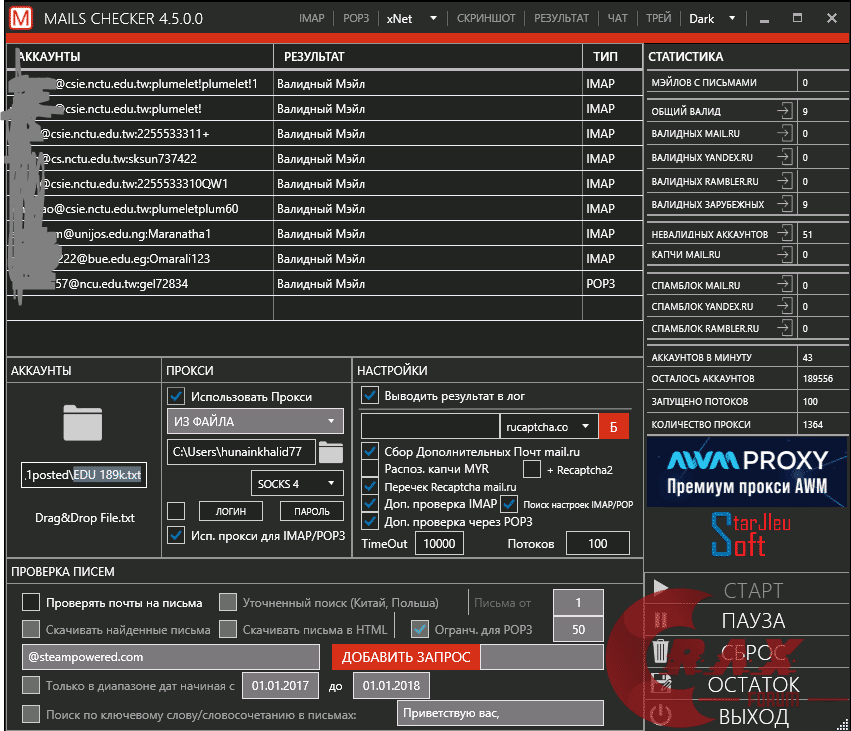Click the СБРОС trash icon
The width and height of the screenshot is (851, 731).
click(660, 652)
